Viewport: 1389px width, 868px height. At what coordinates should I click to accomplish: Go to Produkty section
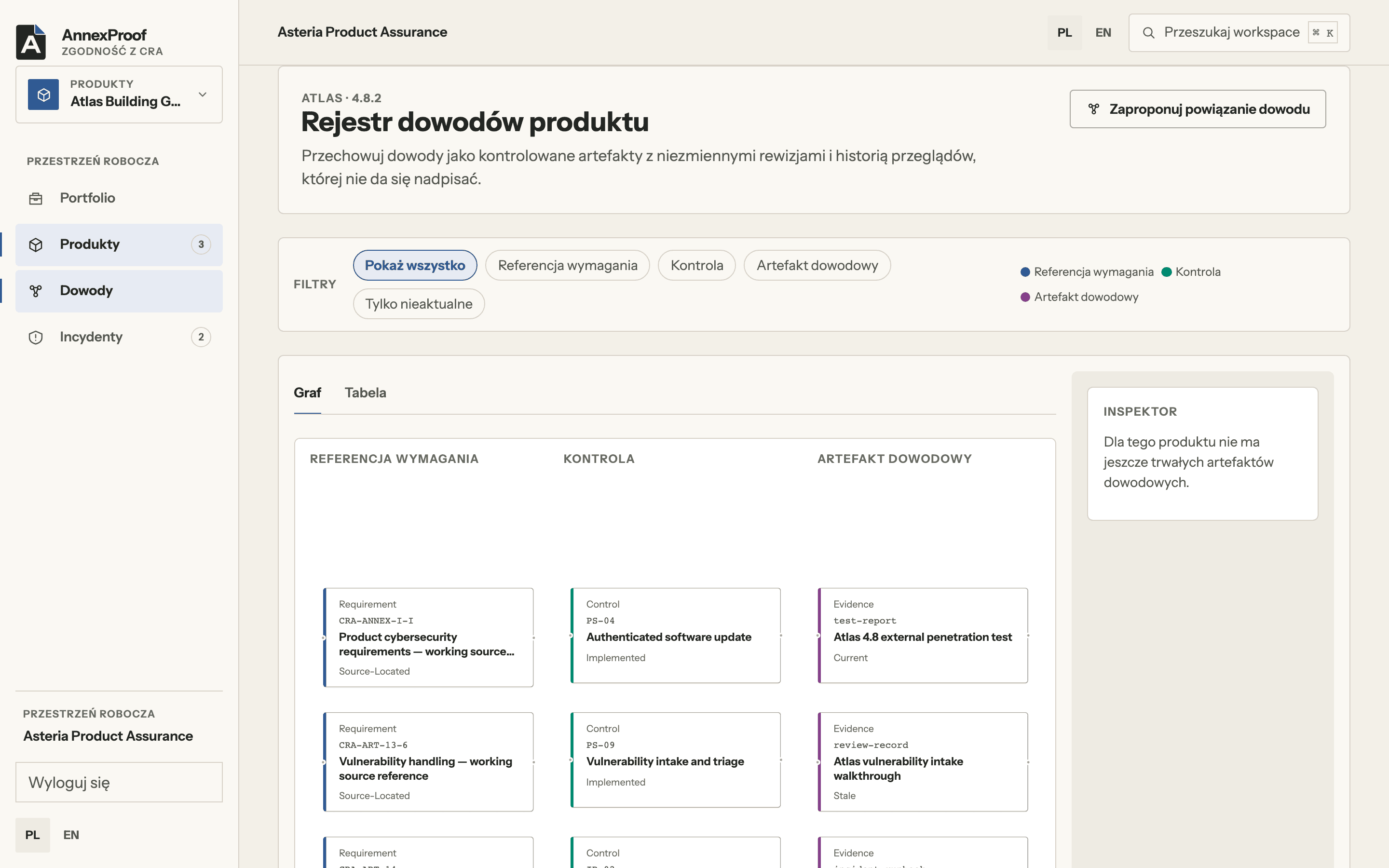(x=119, y=244)
